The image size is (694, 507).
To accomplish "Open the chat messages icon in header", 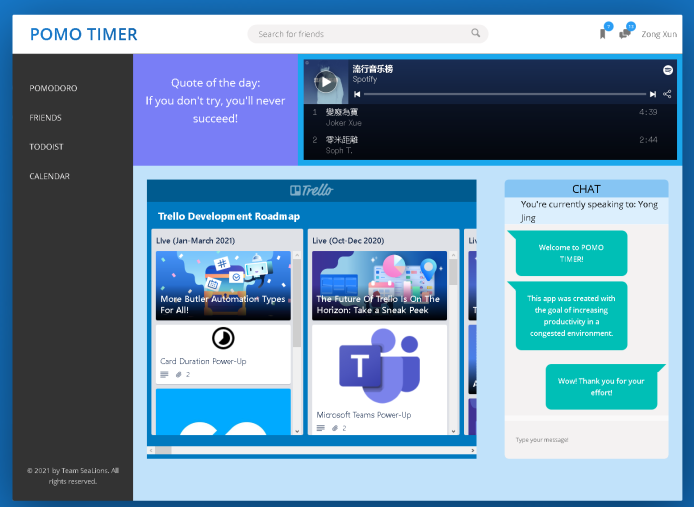I will click(624, 34).
